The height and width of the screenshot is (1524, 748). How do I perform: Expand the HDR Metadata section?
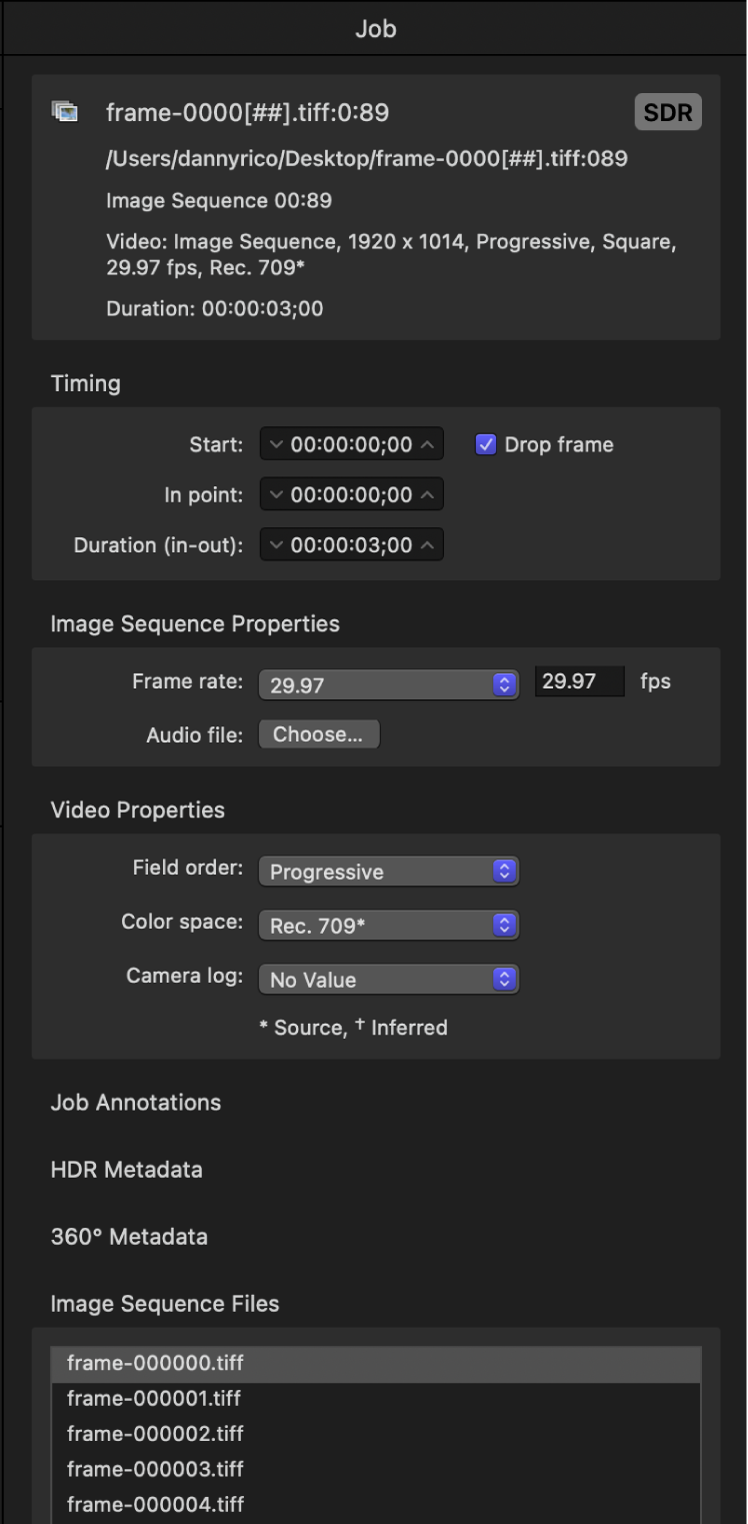coord(126,1169)
